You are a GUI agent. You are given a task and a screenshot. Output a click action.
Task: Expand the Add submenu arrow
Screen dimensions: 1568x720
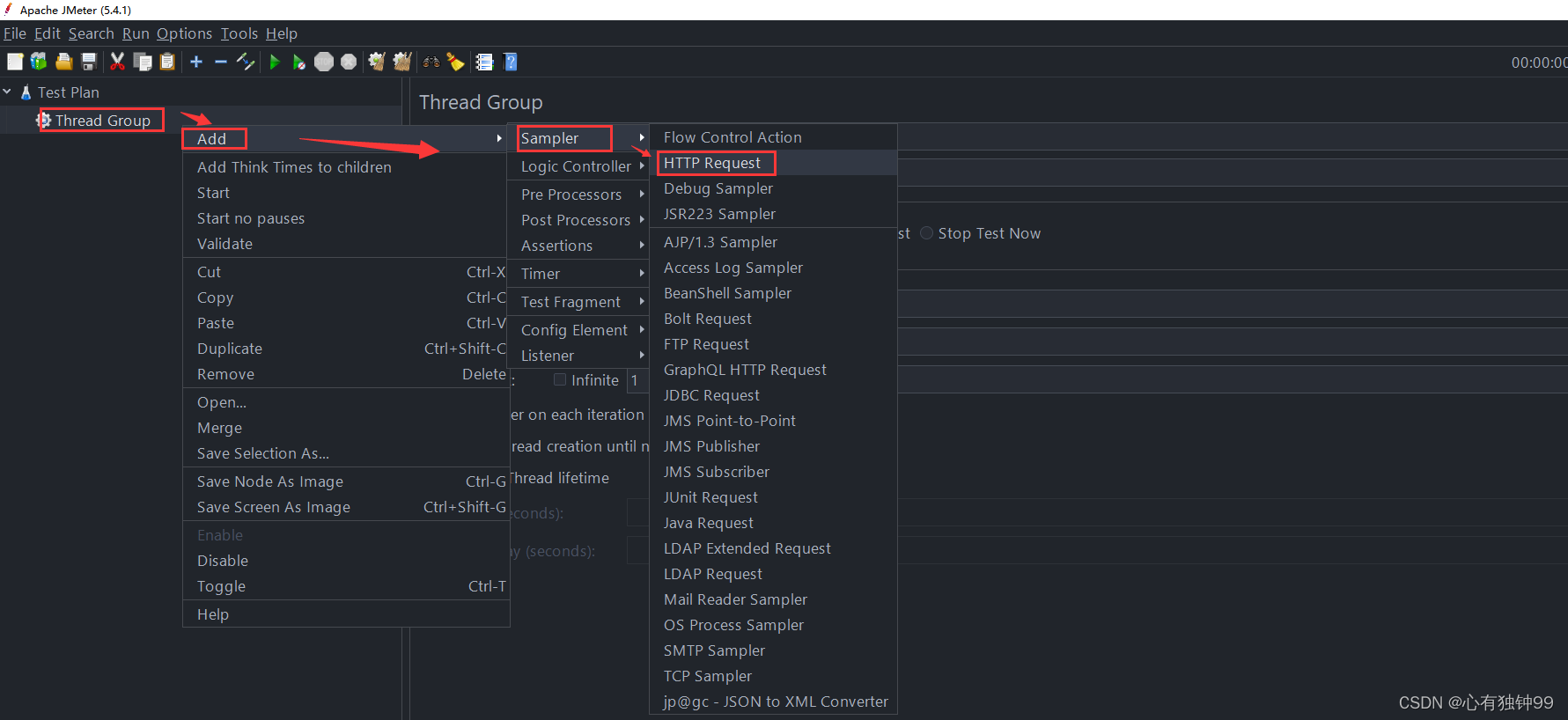coord(499,138)
